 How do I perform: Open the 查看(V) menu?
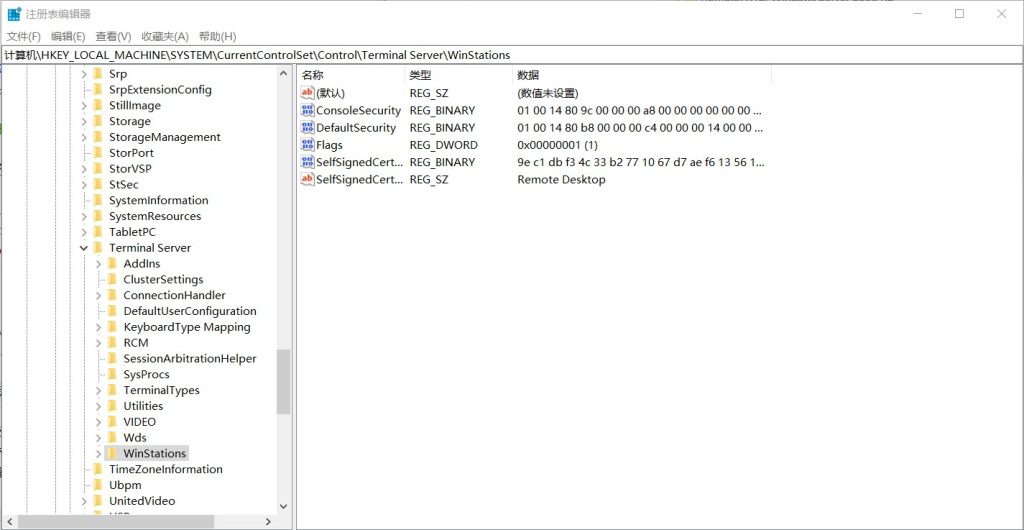click(x=113, y=37)
